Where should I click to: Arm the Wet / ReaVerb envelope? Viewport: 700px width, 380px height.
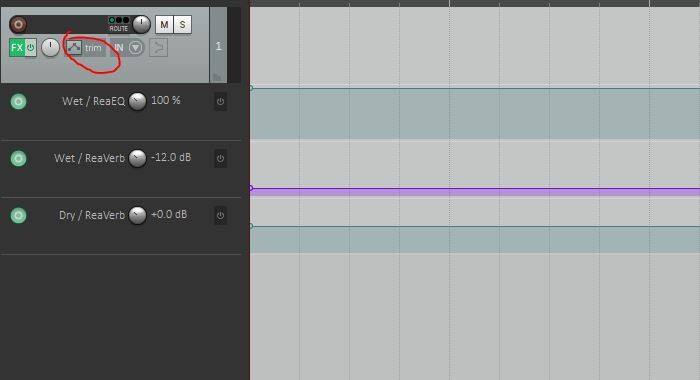(18, 159)
